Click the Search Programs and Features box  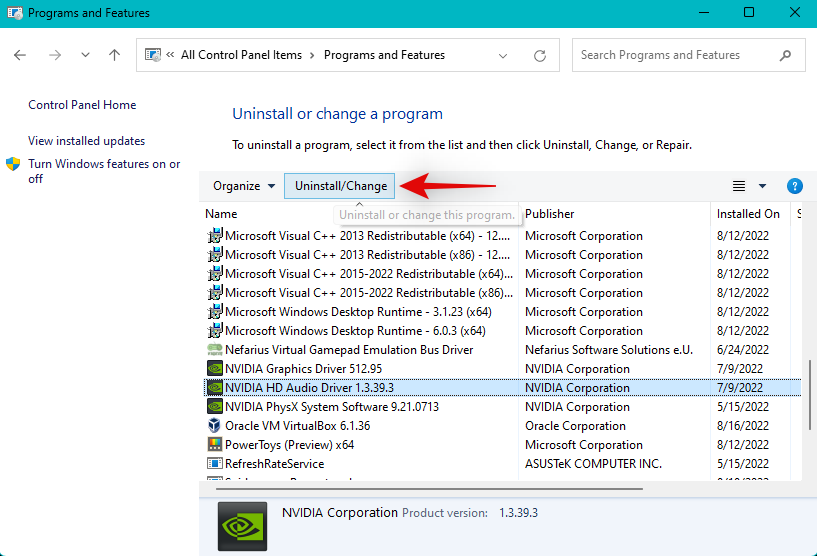[x=688, y=55]
